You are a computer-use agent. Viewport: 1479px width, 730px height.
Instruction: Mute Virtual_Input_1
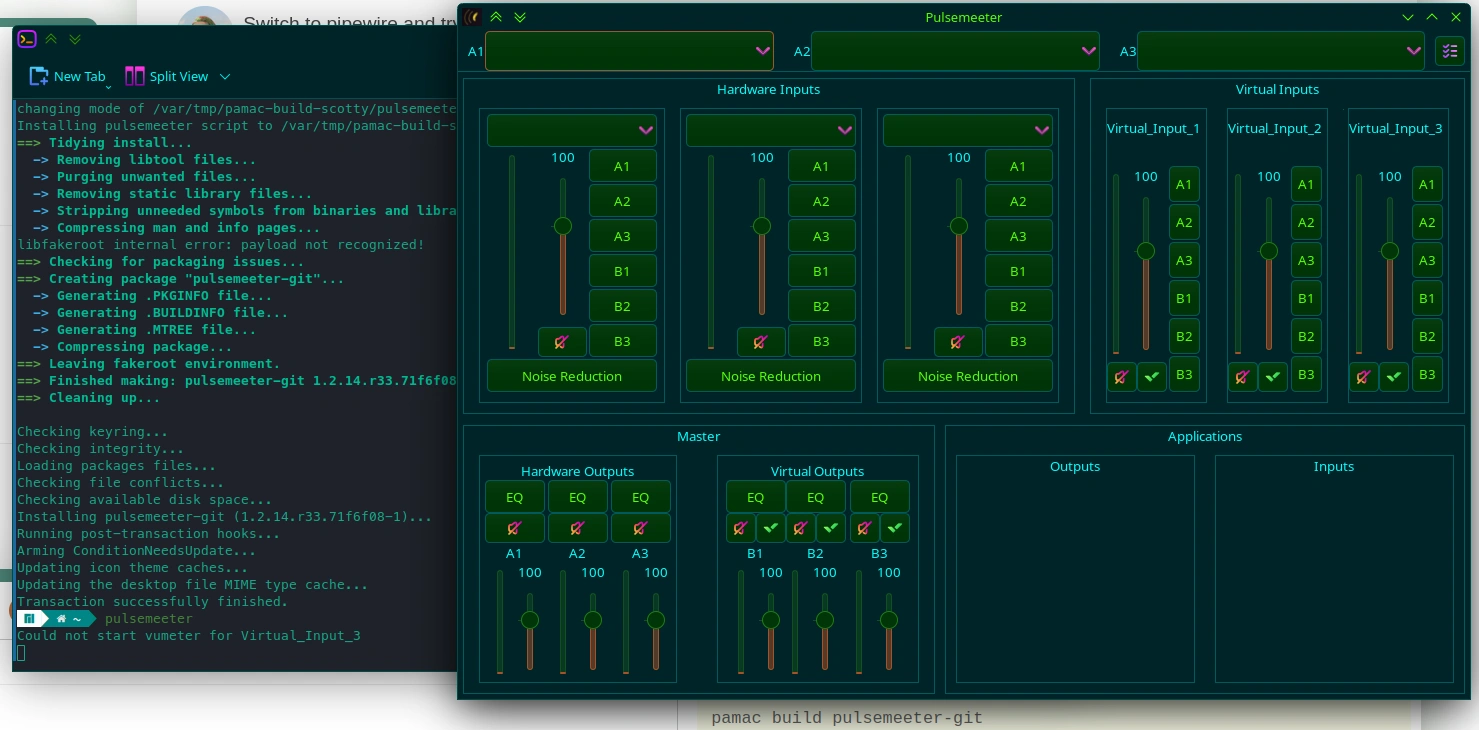click(x=1122, y=377)
